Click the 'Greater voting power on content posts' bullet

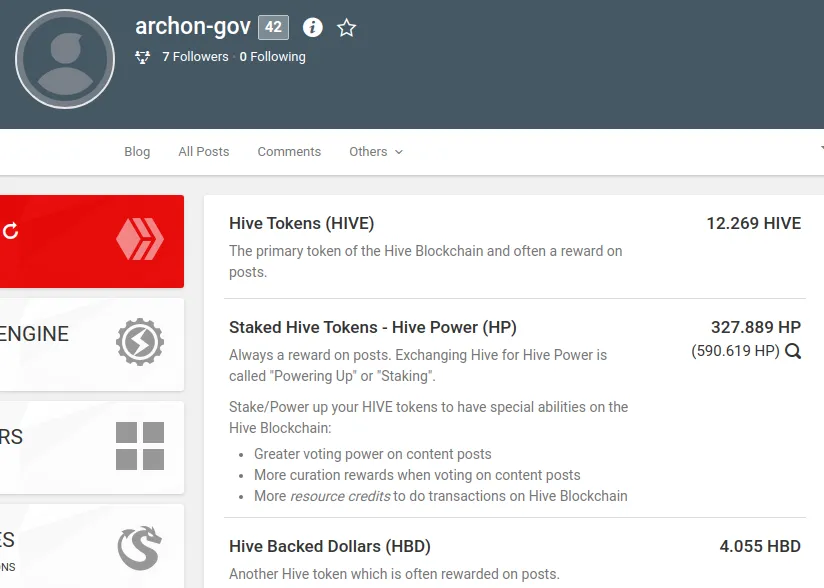point(373,454)
